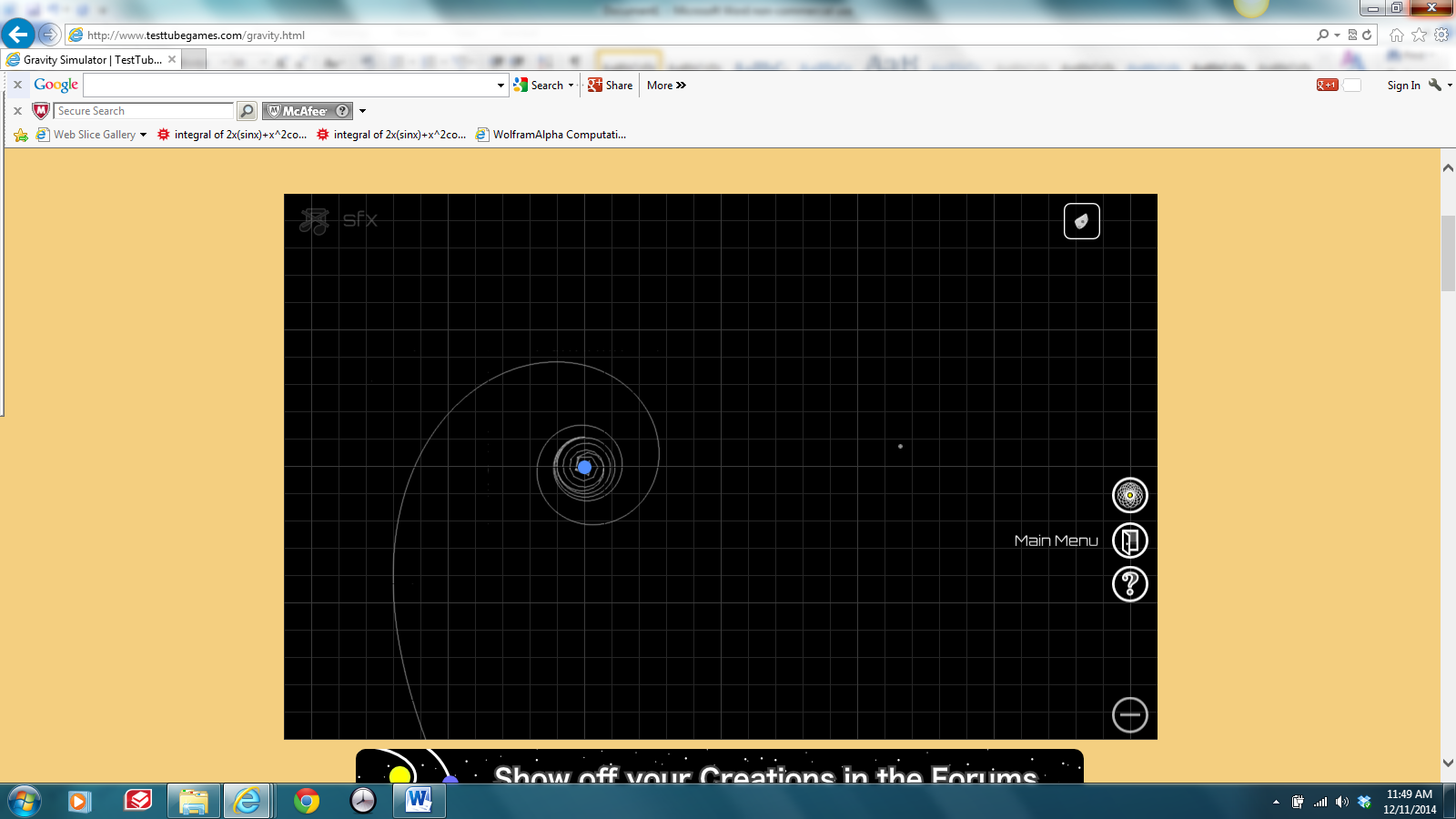Close the Gravity Simulator tab

click(172, 59)
